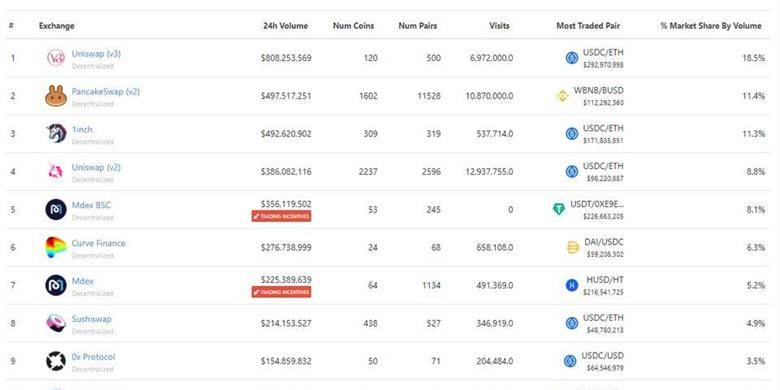Click the $386,082,116 volume value
Image resolution: width=780 pixels, height=390 pixels.
286,172
